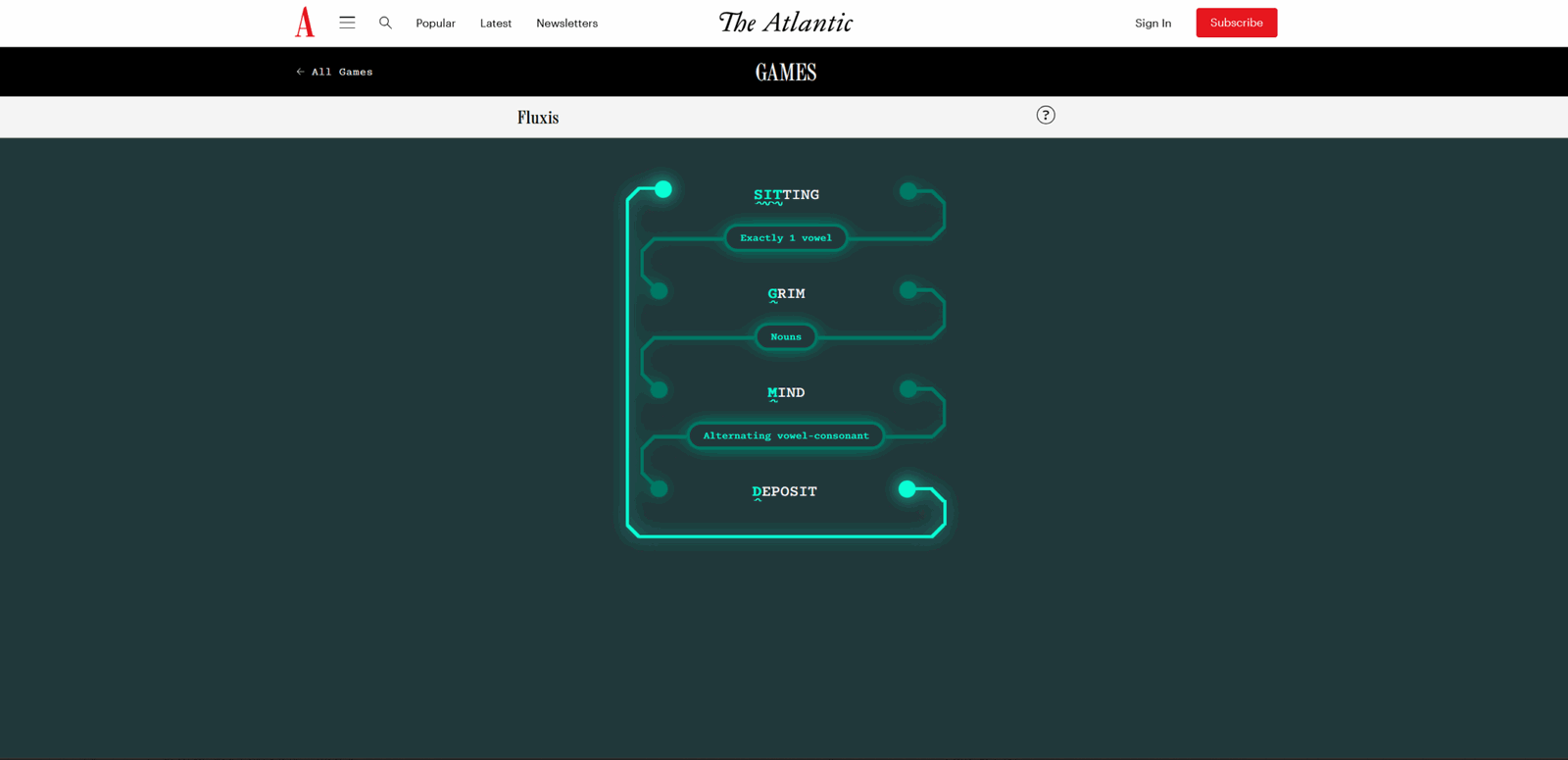The height and width of the screenshot is (760, 1568).
Task: Go back to All Games
Action: click(x=334, y=72)
